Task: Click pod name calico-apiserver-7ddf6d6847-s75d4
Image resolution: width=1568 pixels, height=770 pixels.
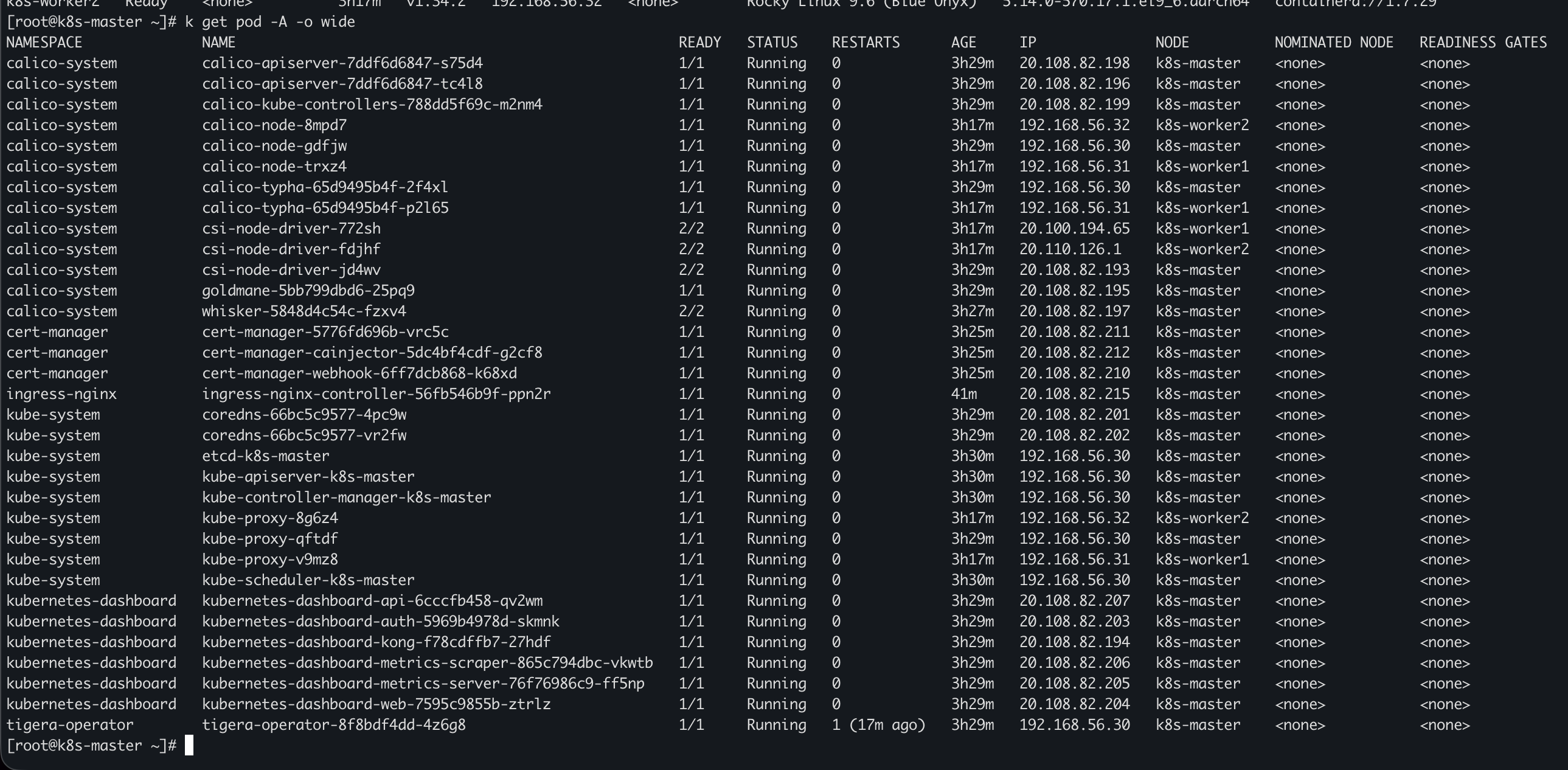Action: click(x=342, y=63)
